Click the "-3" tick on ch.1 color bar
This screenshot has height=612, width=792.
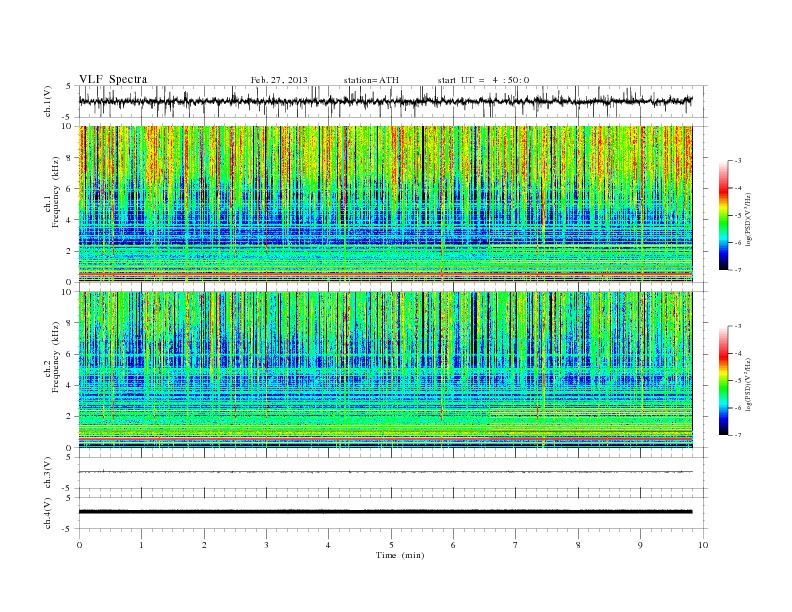pos(737,161)
